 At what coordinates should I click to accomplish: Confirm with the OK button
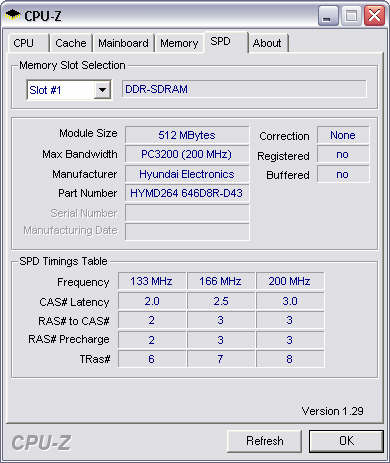346,441
